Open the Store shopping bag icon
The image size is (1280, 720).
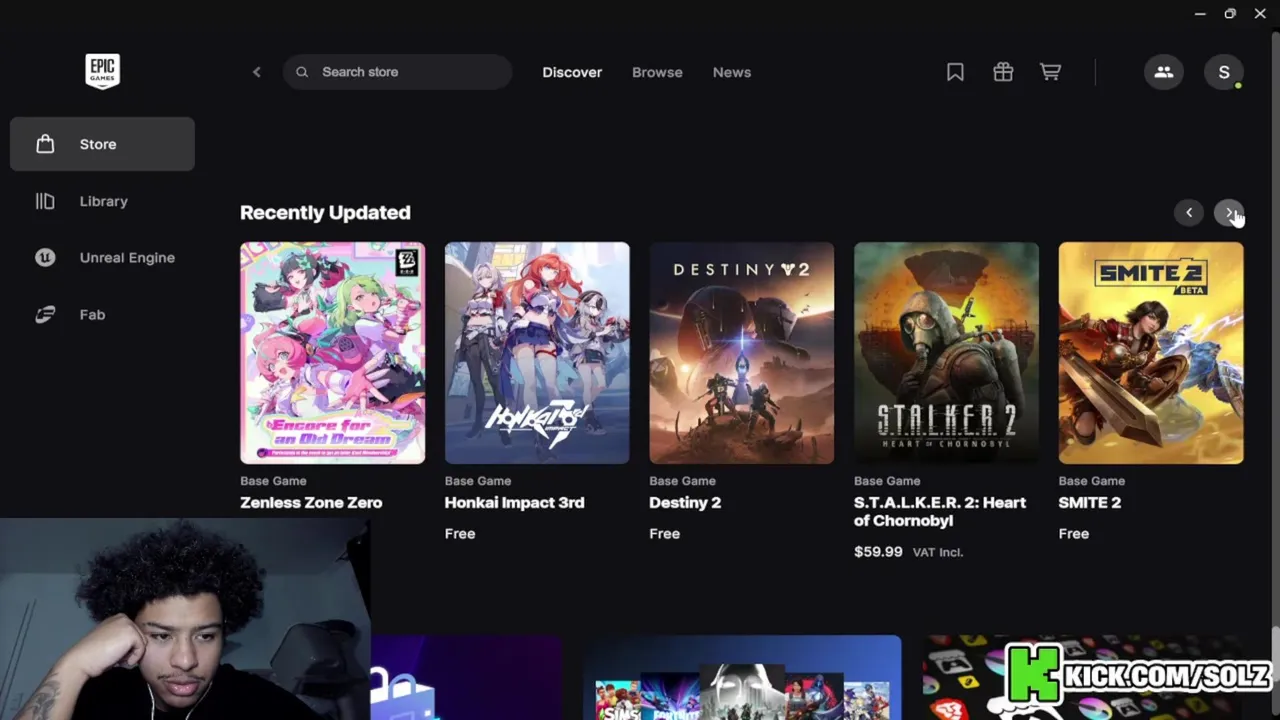coord(45,144)
